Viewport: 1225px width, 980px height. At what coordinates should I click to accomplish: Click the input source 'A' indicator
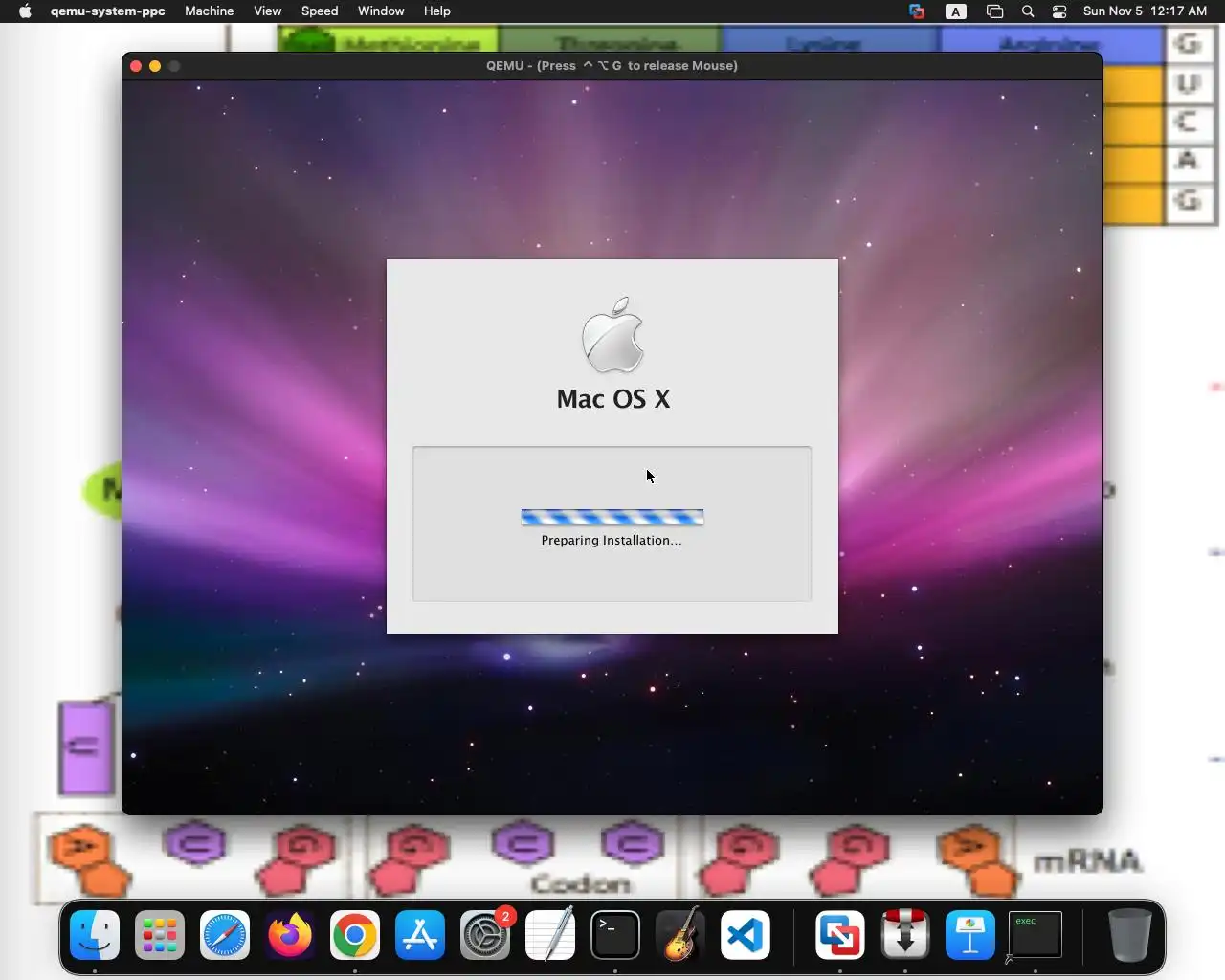click(955, 11)
